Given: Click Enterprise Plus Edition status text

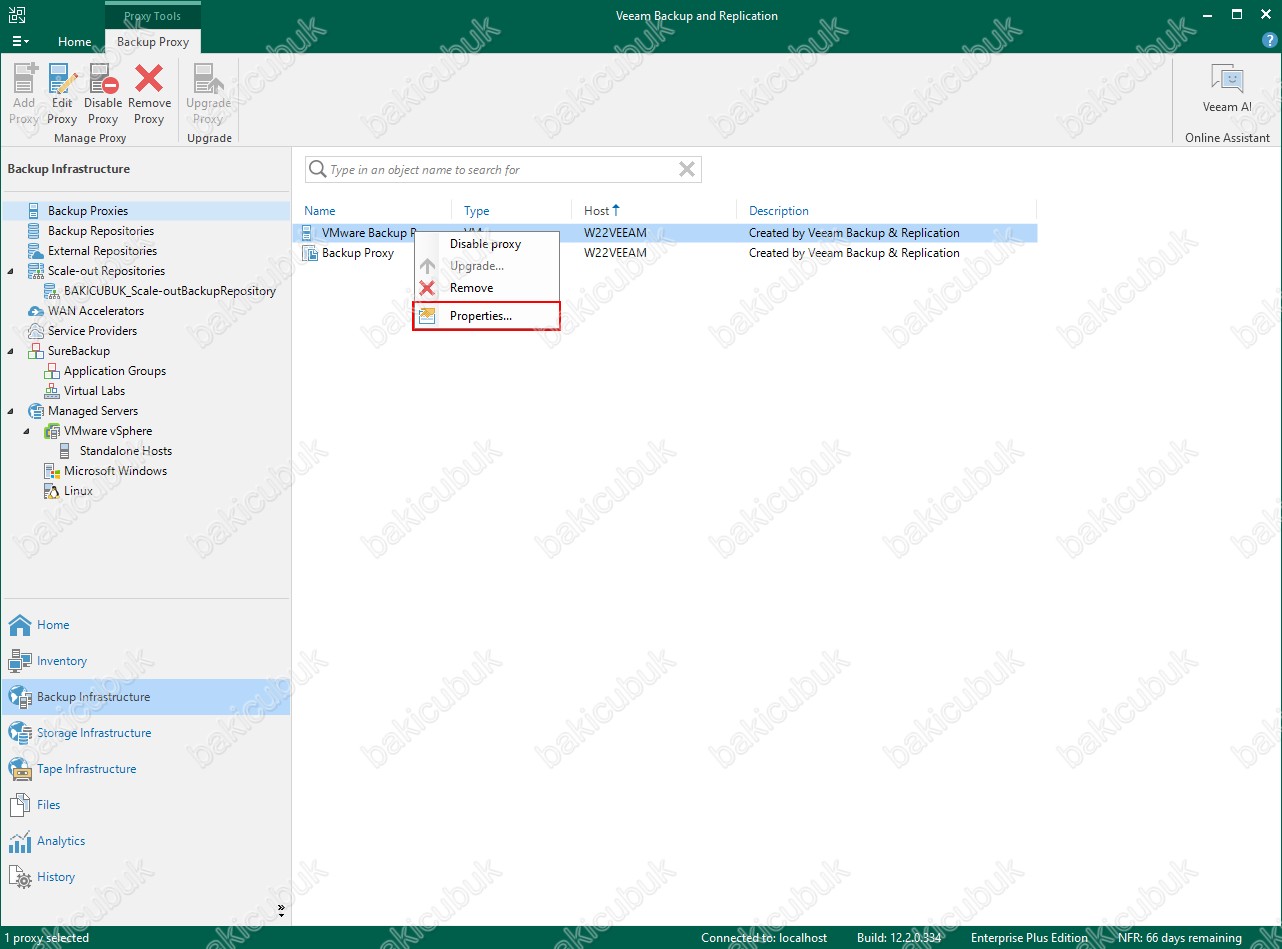Looking at the screenshot, I should [1029, 938].
